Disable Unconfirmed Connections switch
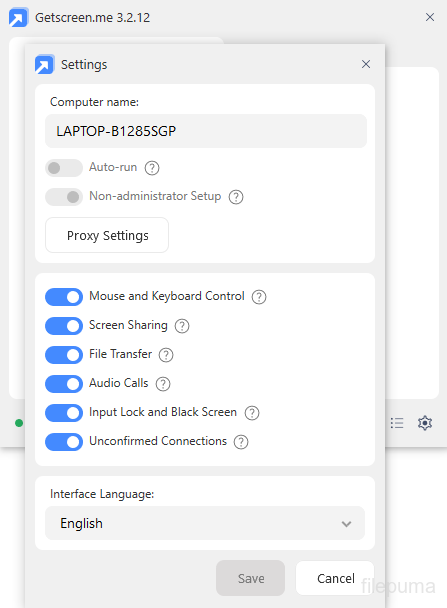This screenshot has width=447, height=608. pyautogui.click(x=64, y=442)
